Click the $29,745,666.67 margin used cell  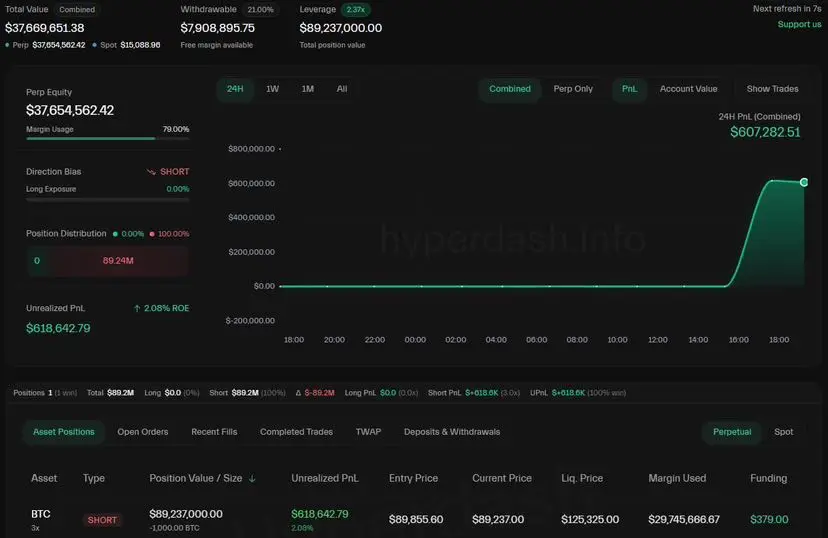(684, 520)
